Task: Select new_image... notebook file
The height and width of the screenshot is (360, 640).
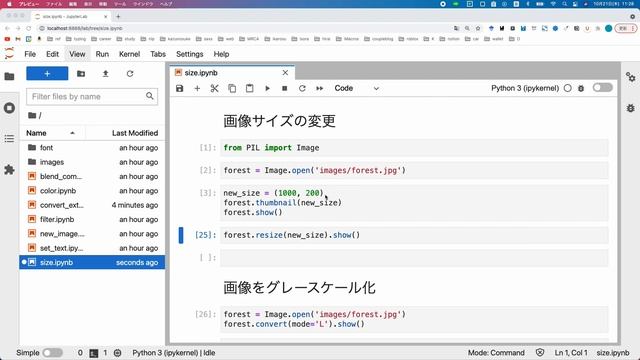Action: click(92, 234)
